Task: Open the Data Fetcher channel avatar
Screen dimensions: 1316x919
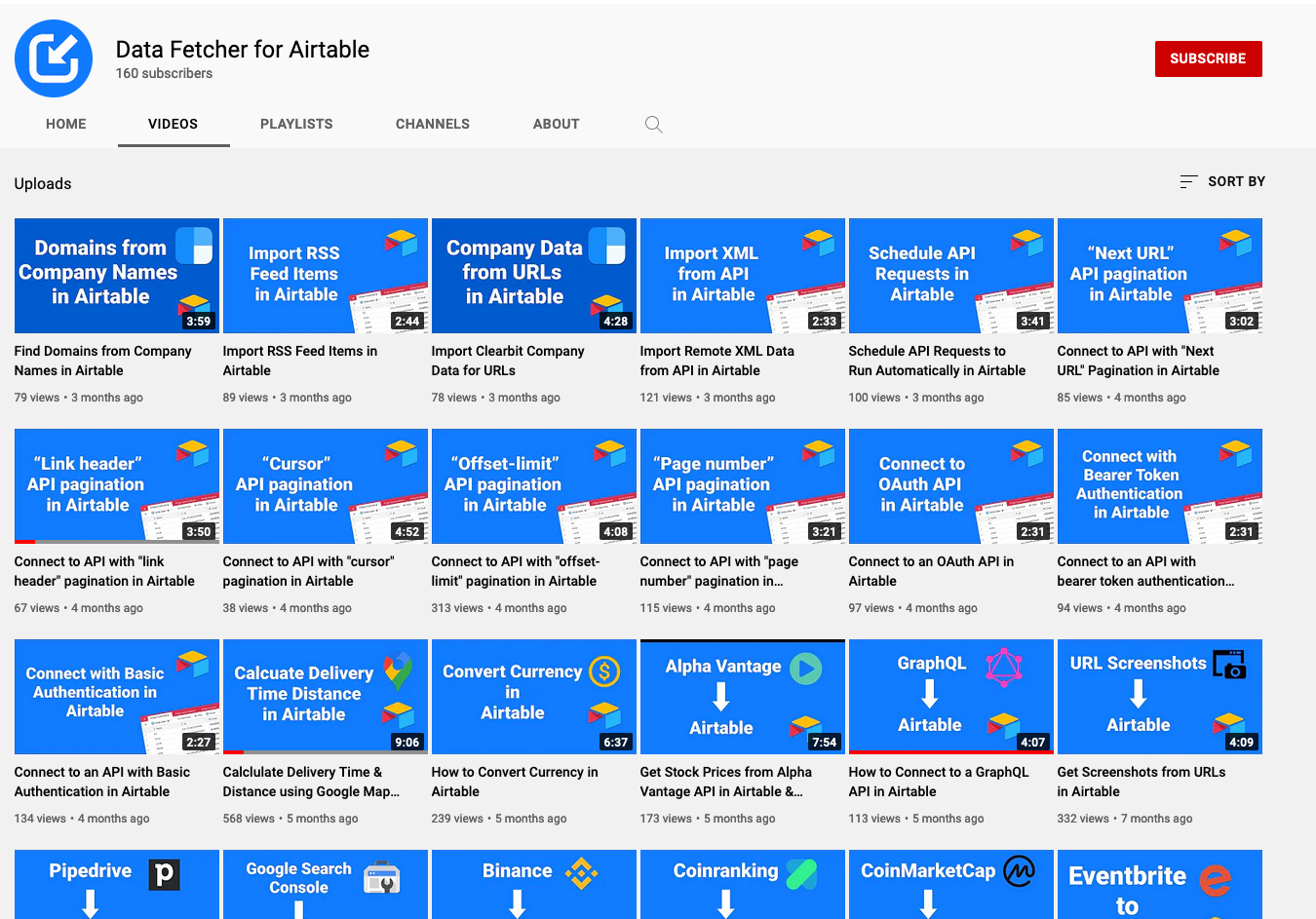Action: click(x=54, y=58)
